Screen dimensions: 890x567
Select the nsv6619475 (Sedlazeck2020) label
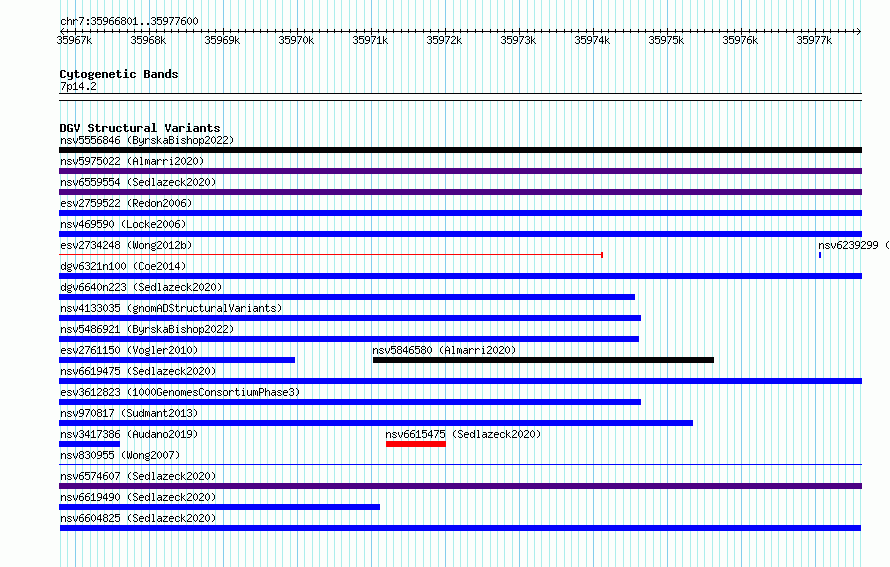coord(138,371)
